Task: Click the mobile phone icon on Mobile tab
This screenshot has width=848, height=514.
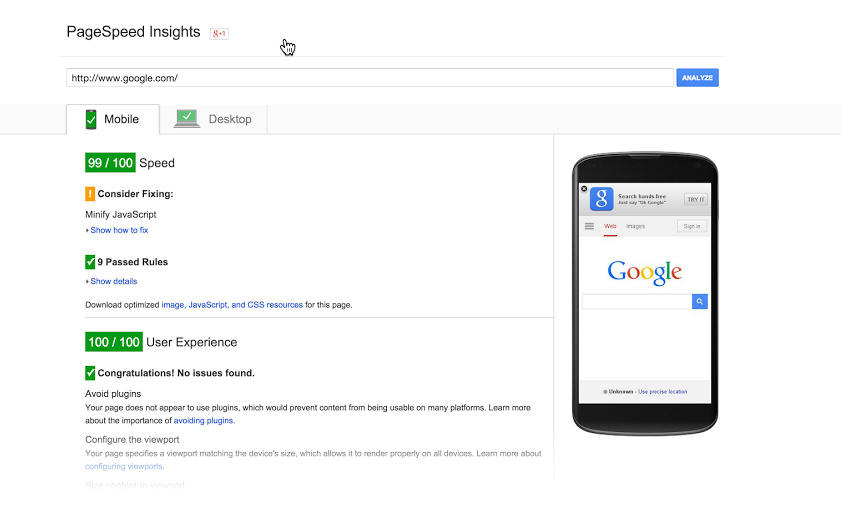Action: click(x=91, y=119)
